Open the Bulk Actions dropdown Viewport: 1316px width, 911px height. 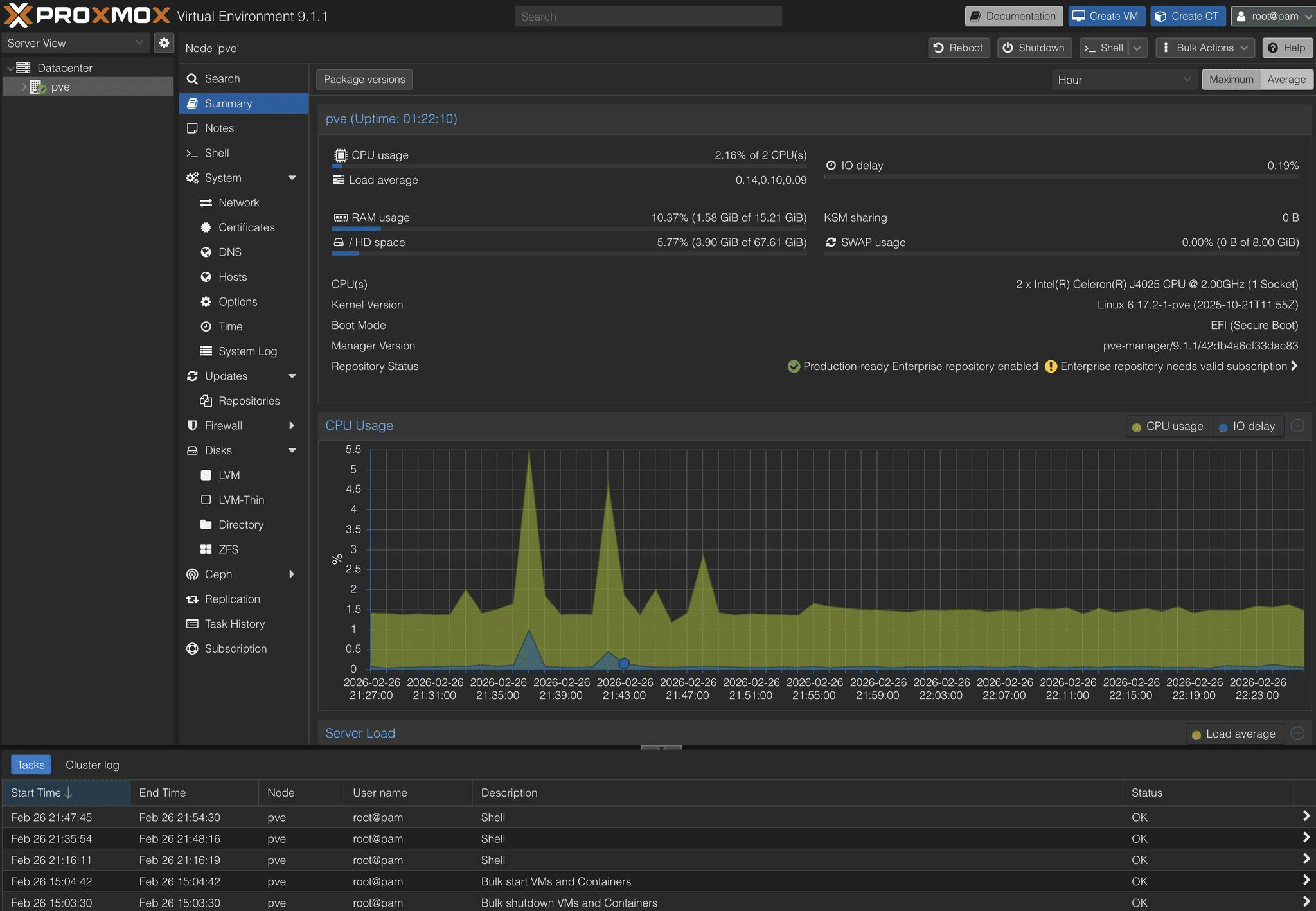(x=1205, y=48)
